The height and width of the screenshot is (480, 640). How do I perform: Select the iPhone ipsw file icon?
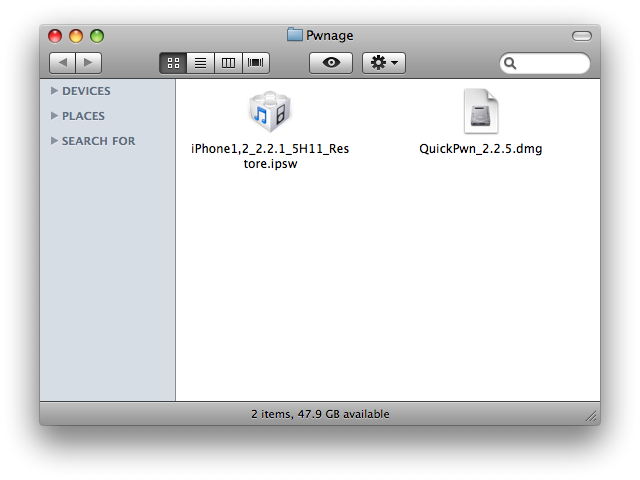click(270, 111)
